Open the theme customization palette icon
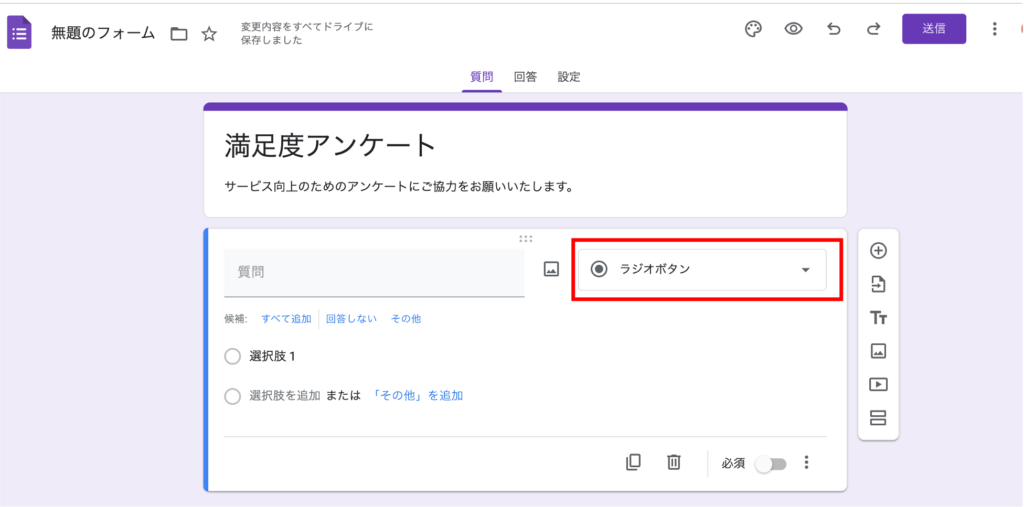 click(754, 29)
